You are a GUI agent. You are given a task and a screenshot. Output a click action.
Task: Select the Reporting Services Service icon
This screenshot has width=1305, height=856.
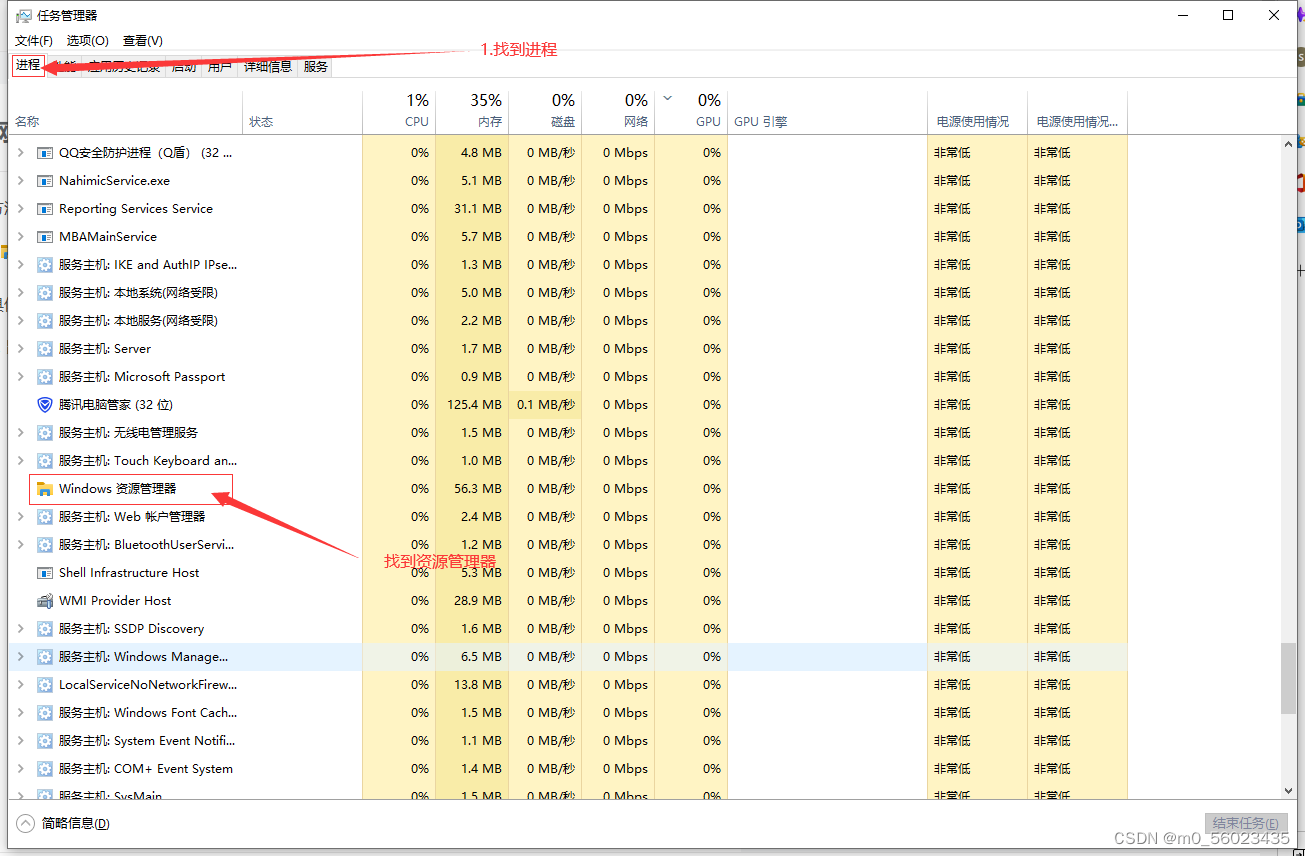(44, 209)
